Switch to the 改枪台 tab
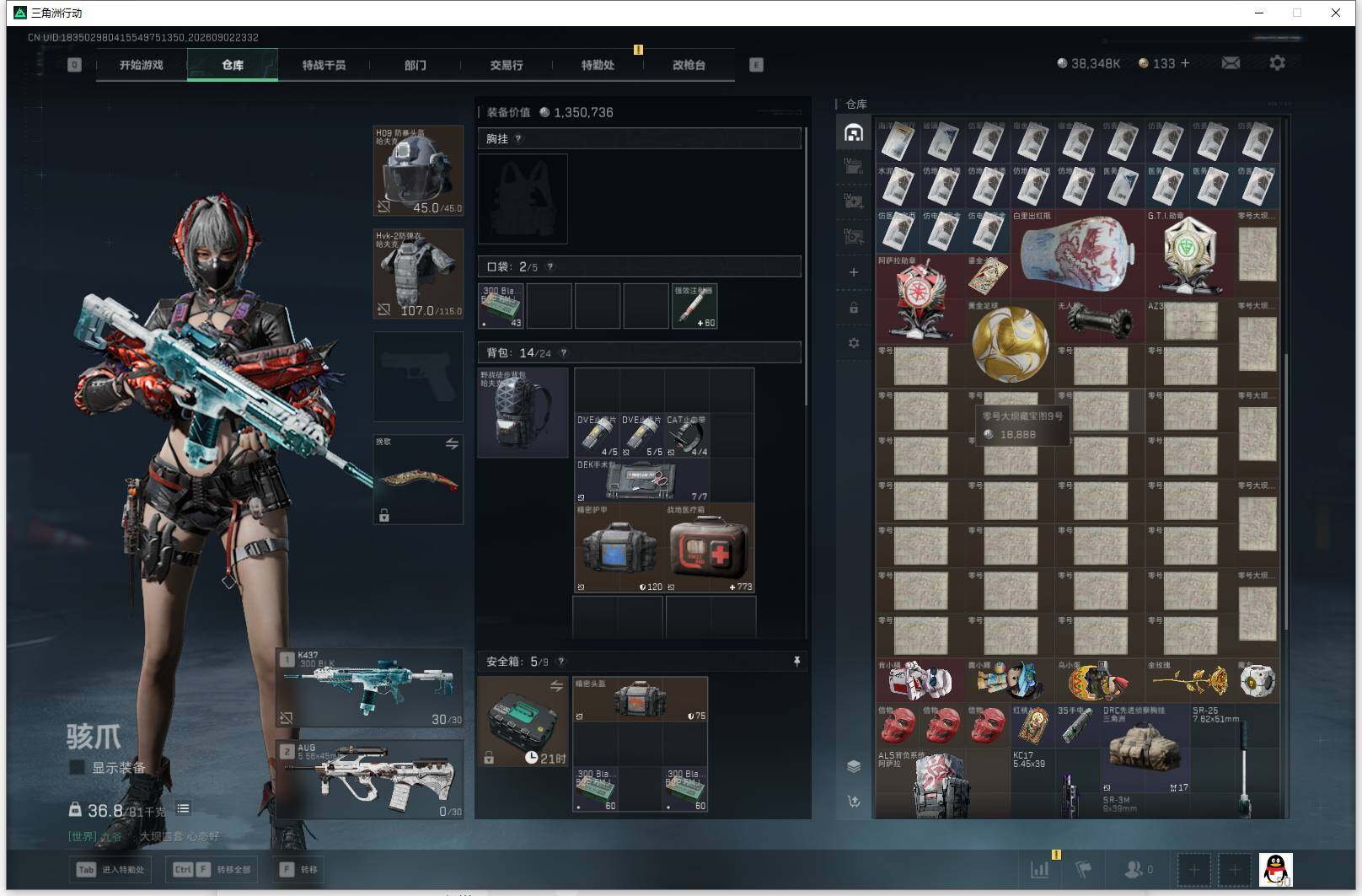Image resolution: width=1362 pixels, height=896 pixels. 689,65
